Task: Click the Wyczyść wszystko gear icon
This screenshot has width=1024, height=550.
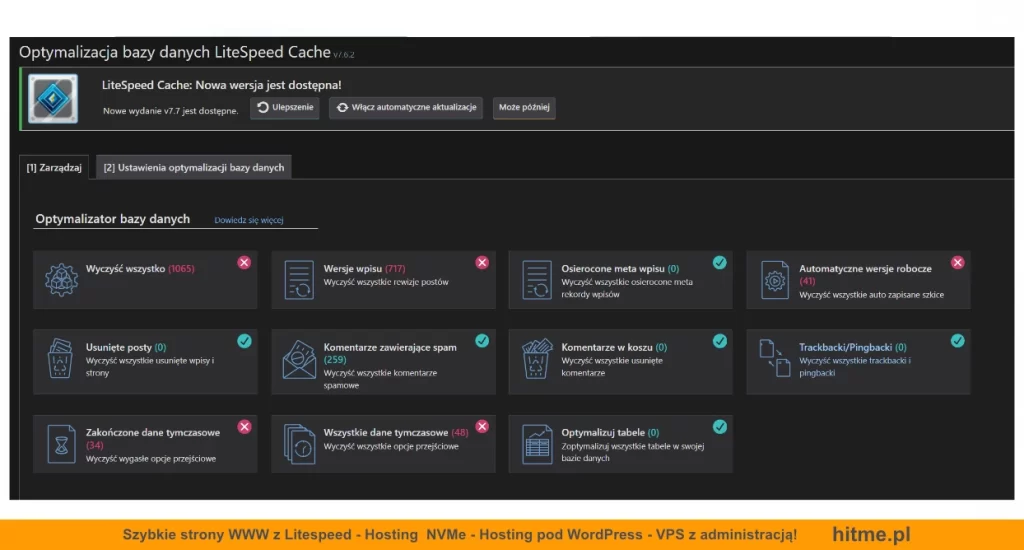Action: coord(61,280)
